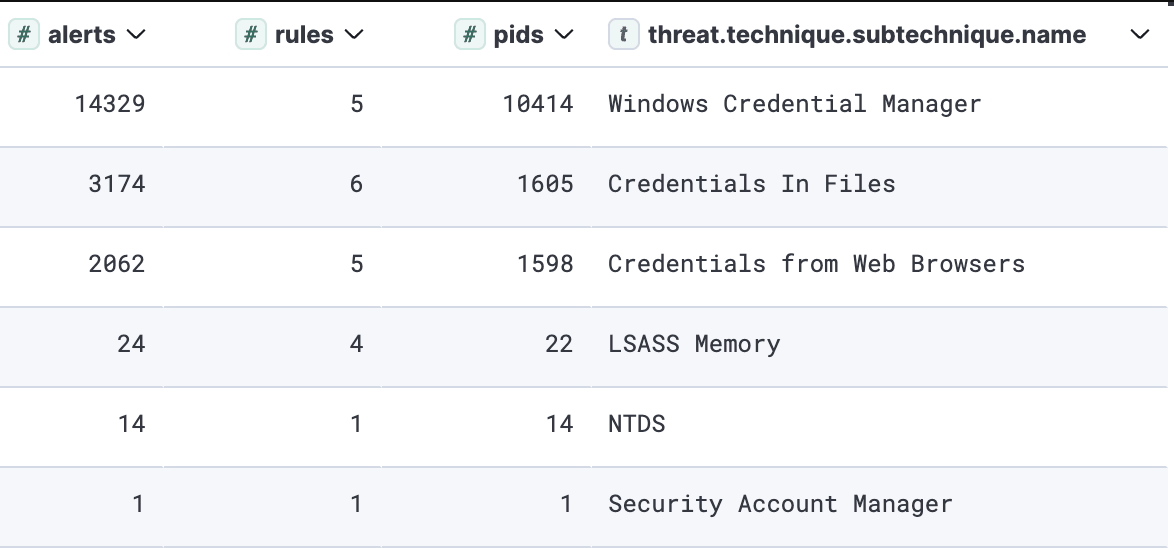
Task: Click the NTDS subtechnique cell
Action: (x=636, y=424)
